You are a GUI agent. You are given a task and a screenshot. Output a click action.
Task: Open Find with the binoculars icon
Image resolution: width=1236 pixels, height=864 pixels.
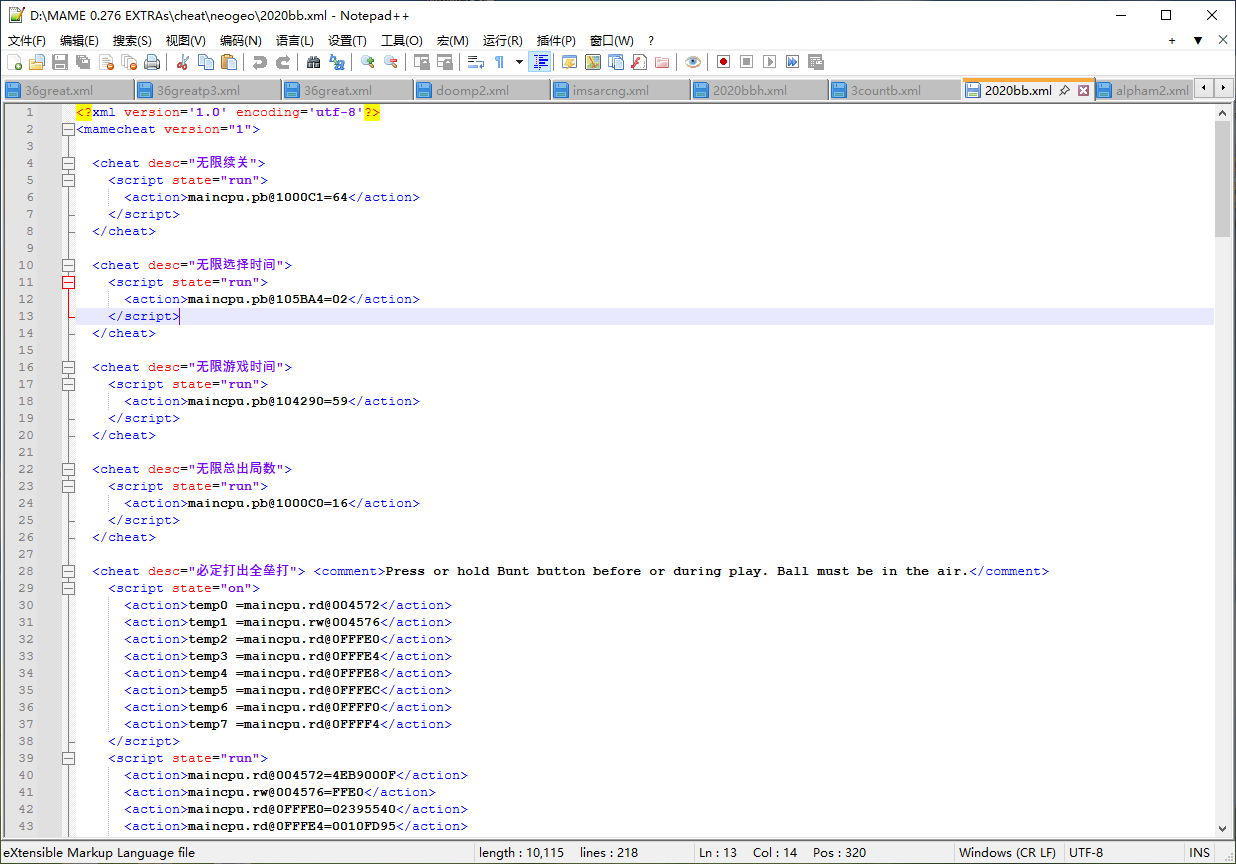(314, 62)
